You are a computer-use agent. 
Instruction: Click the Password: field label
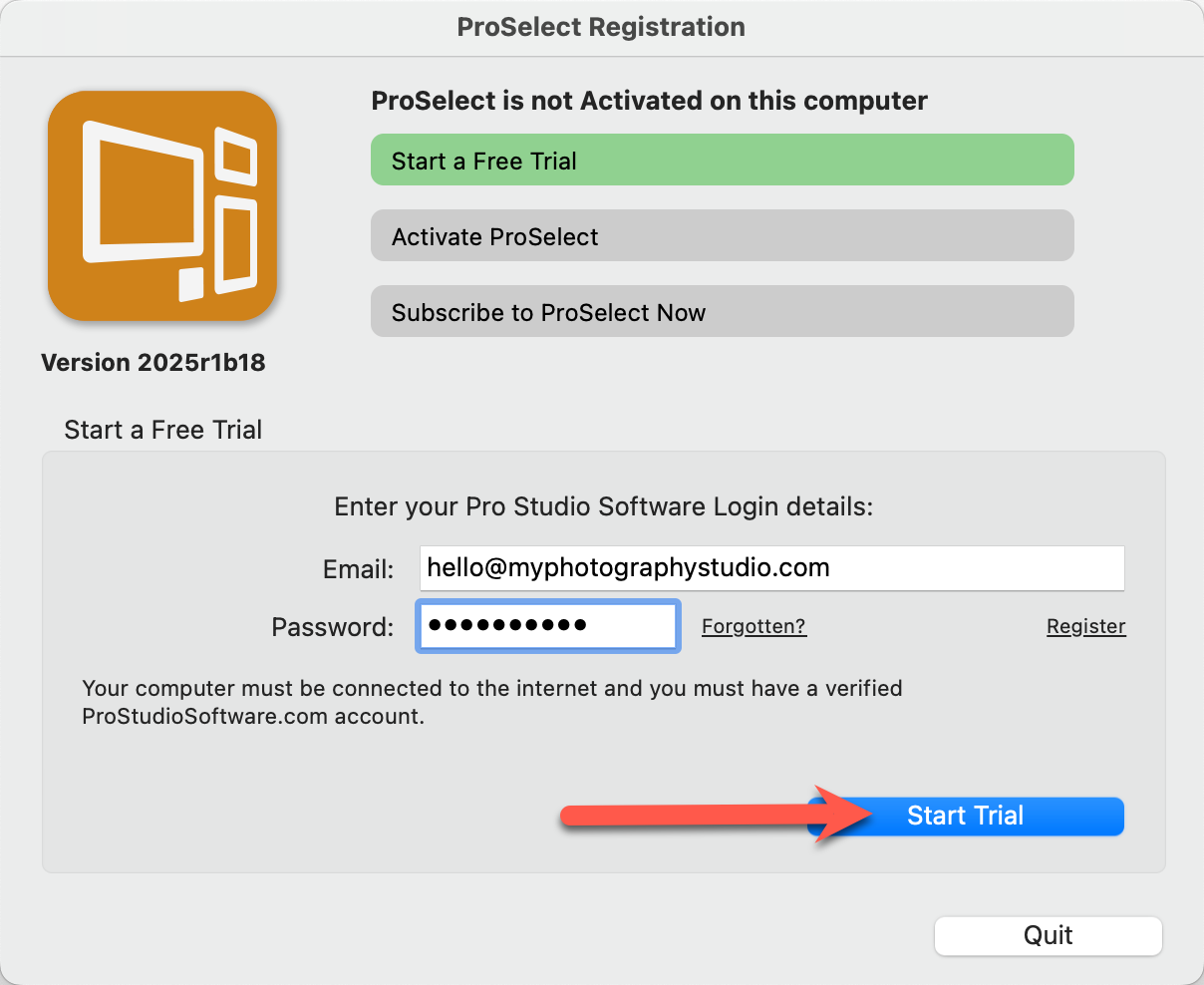tap(332, 627)
